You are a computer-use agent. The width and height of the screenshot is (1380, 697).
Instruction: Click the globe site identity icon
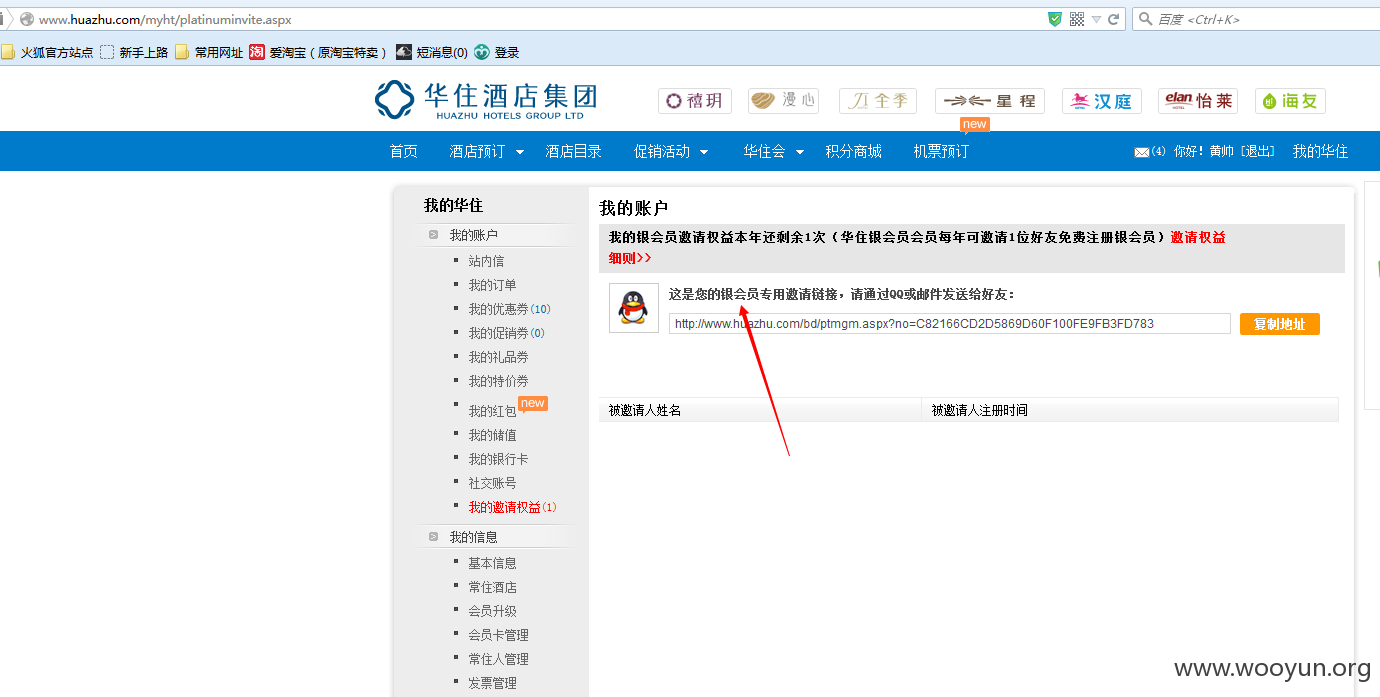point(27,19)
